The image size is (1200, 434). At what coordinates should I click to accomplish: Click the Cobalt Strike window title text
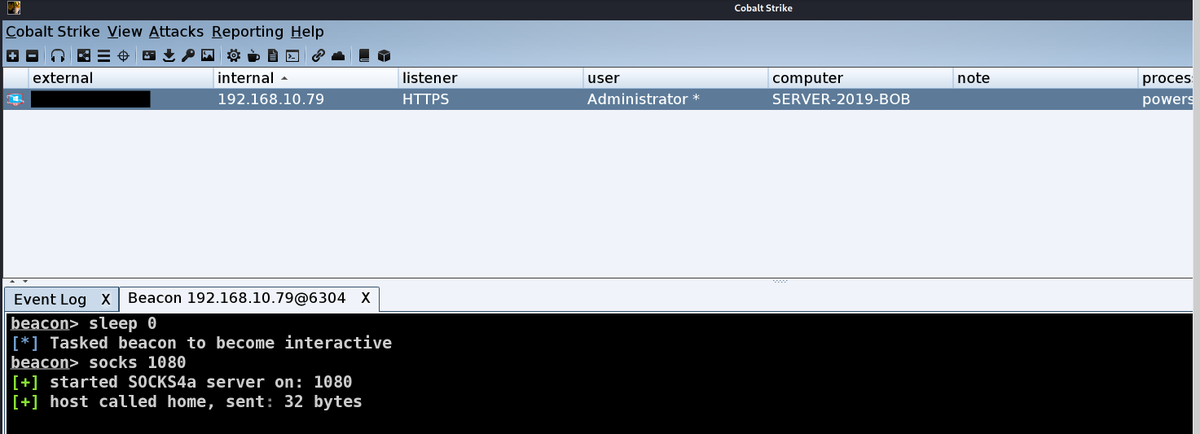pyautogui.click(x=765, y=9)
